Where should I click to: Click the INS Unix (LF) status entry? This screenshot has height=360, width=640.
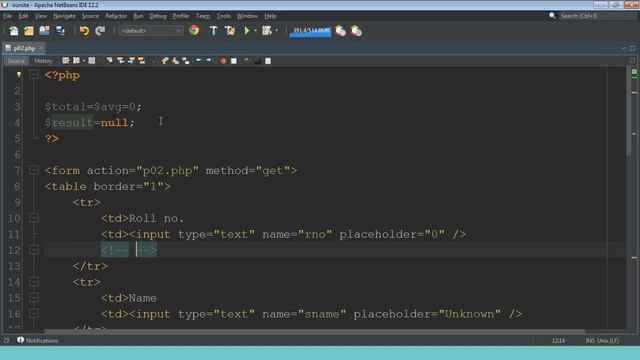click(602, 340)
